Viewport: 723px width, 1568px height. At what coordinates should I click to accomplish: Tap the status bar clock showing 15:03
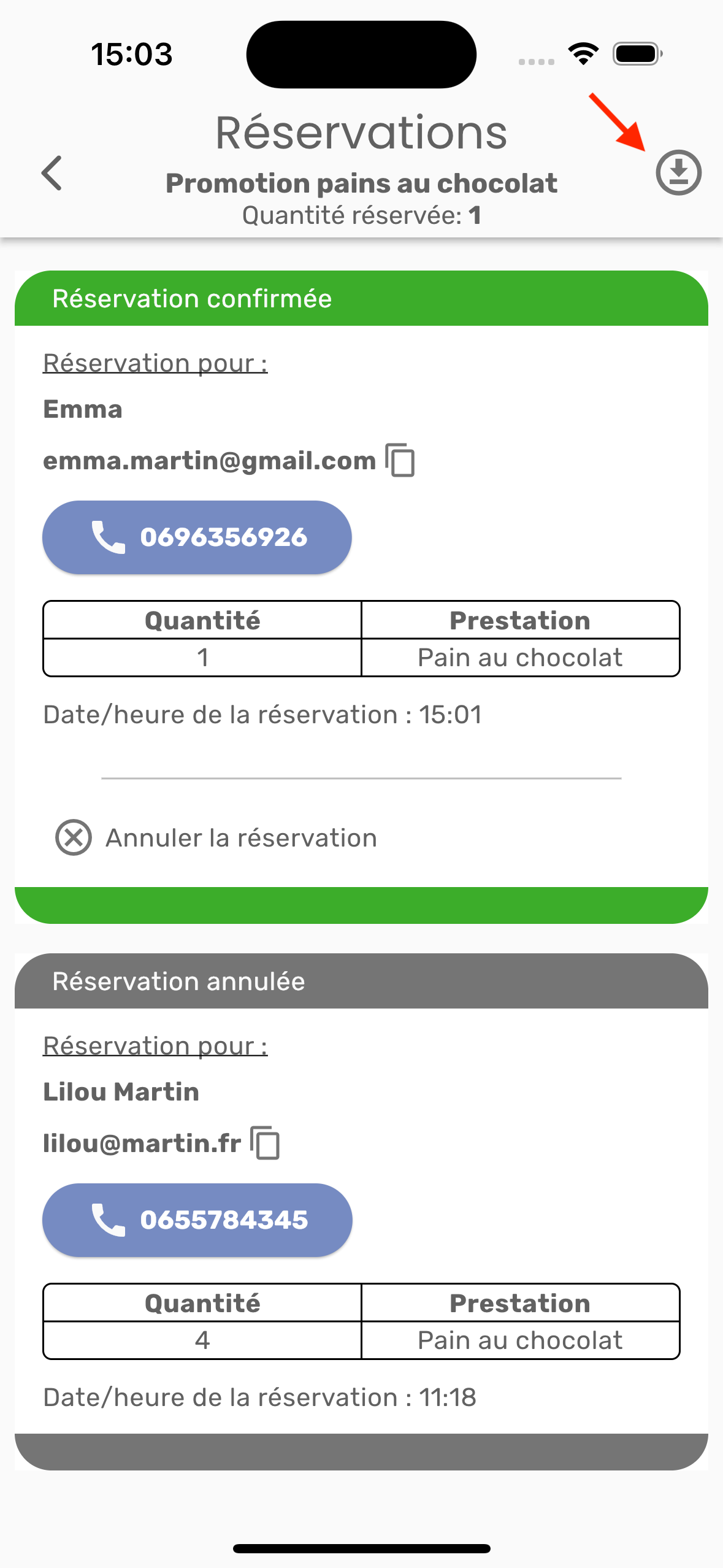click(x=132, y=54)
